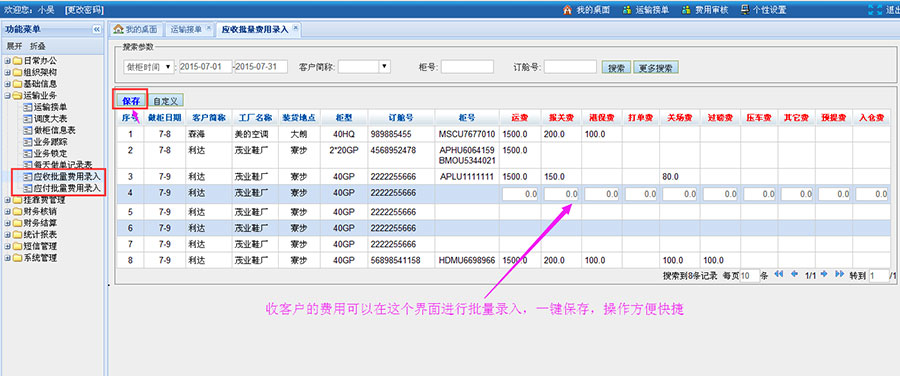
Task: Collapse the 功能菜单 sidebar with double-chevron icon
Action: coord(96,30)
